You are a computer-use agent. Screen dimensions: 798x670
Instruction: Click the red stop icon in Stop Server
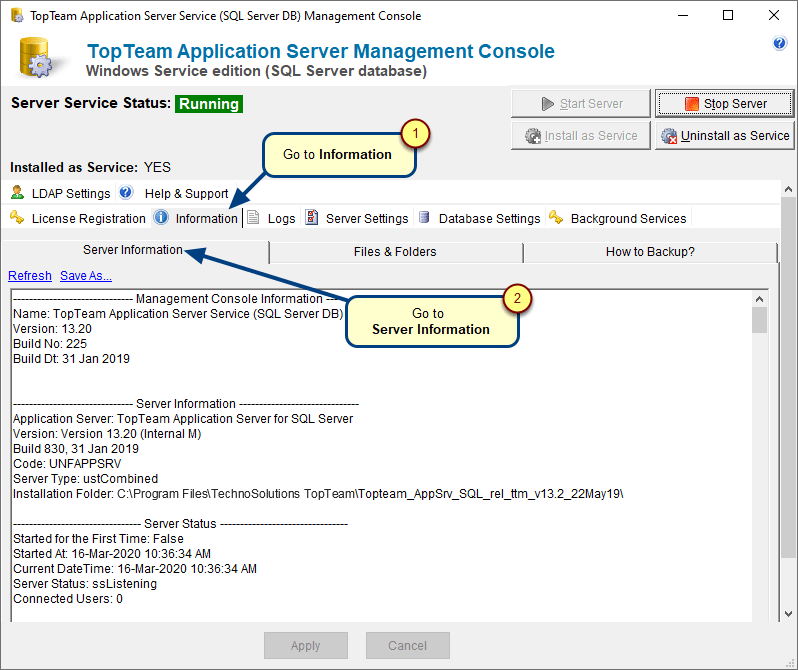[692, 104]
